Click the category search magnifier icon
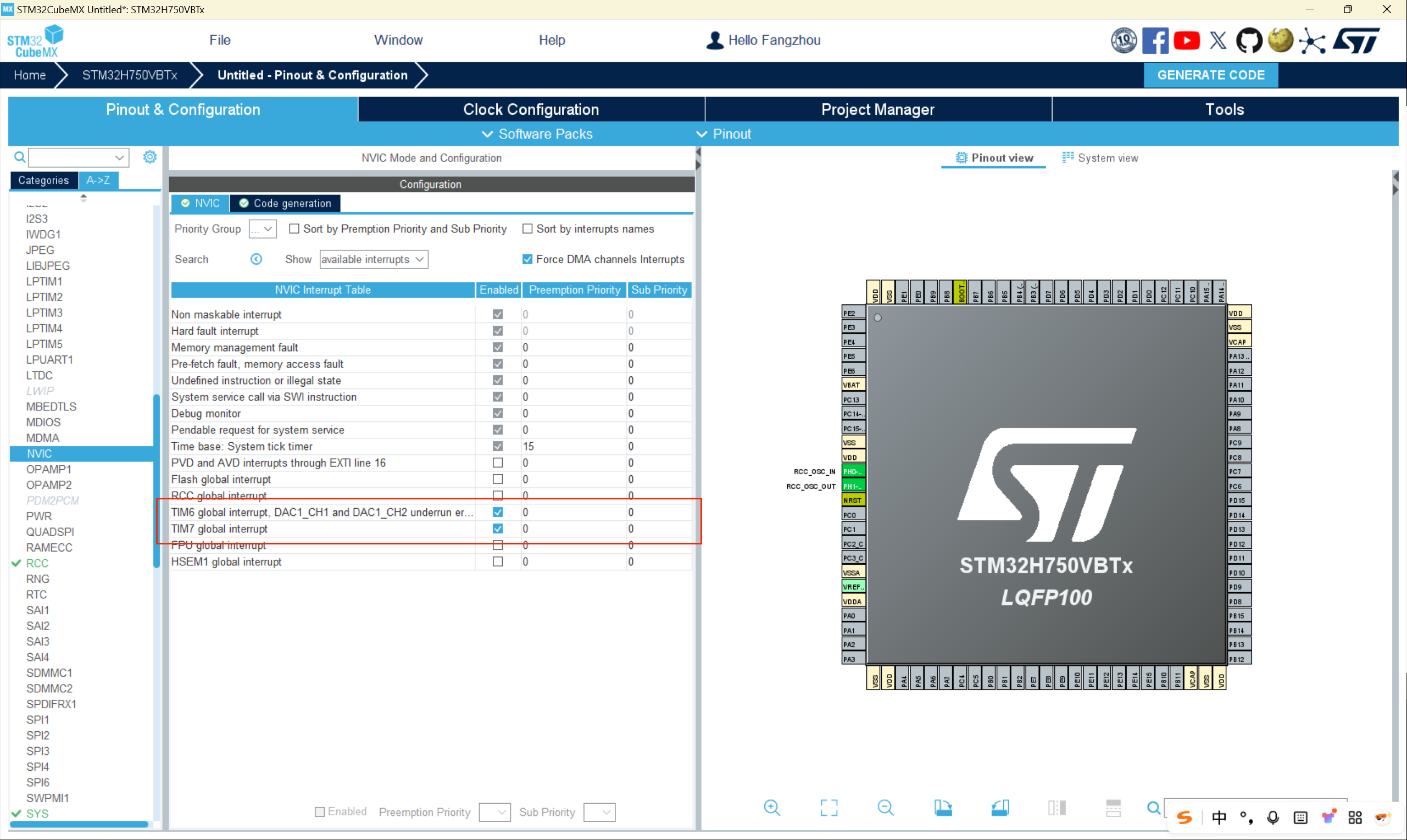 (19, 157)
